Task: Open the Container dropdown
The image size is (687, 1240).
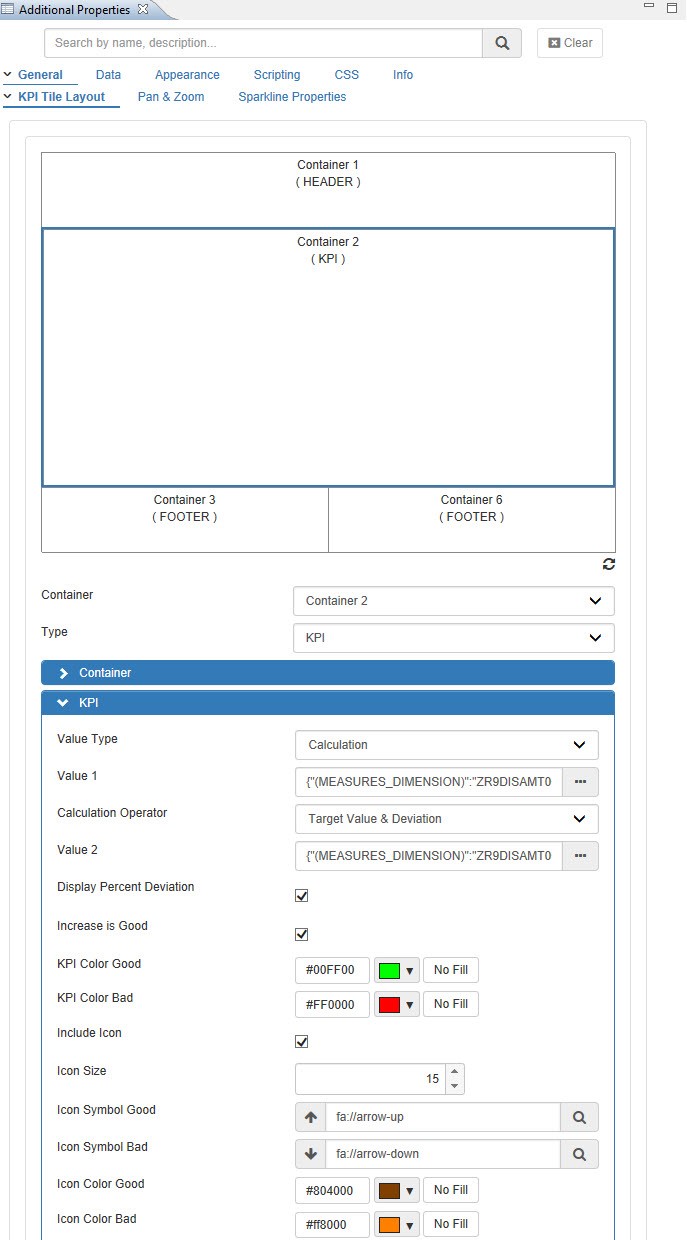Action: click(x=453, y=601)
